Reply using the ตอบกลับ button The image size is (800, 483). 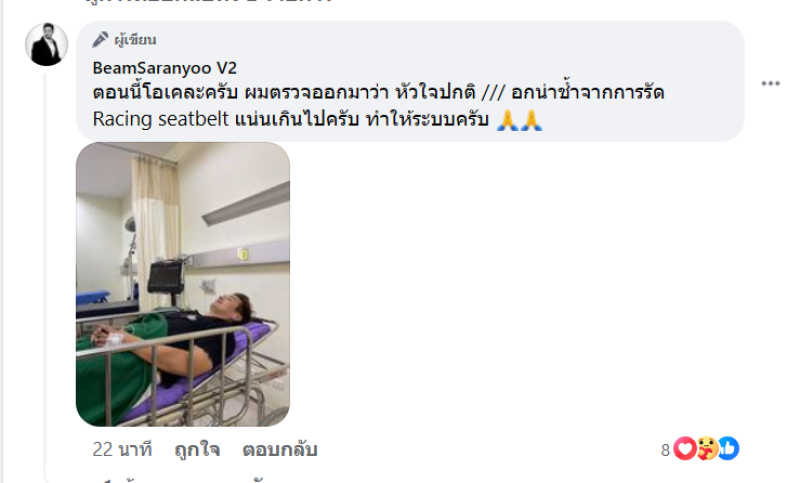(280, 450)
